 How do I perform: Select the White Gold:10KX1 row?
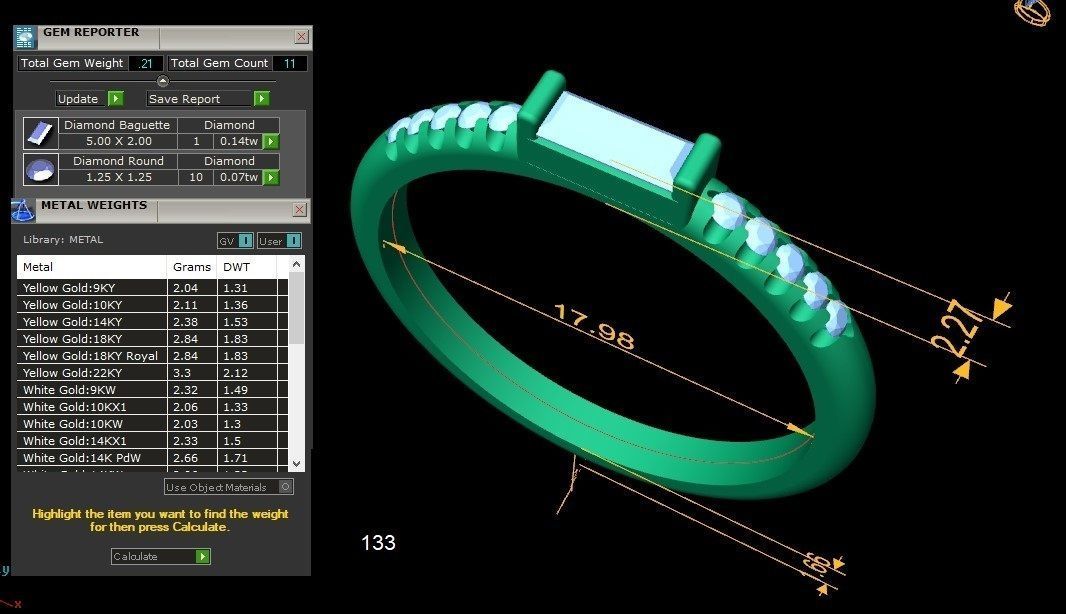[152, 407]
